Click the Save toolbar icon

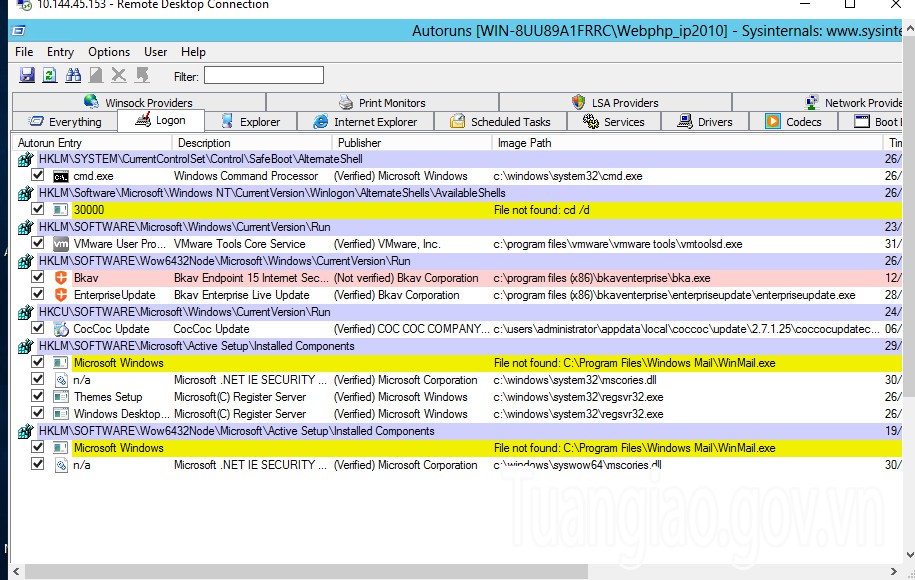click(27, 75)
